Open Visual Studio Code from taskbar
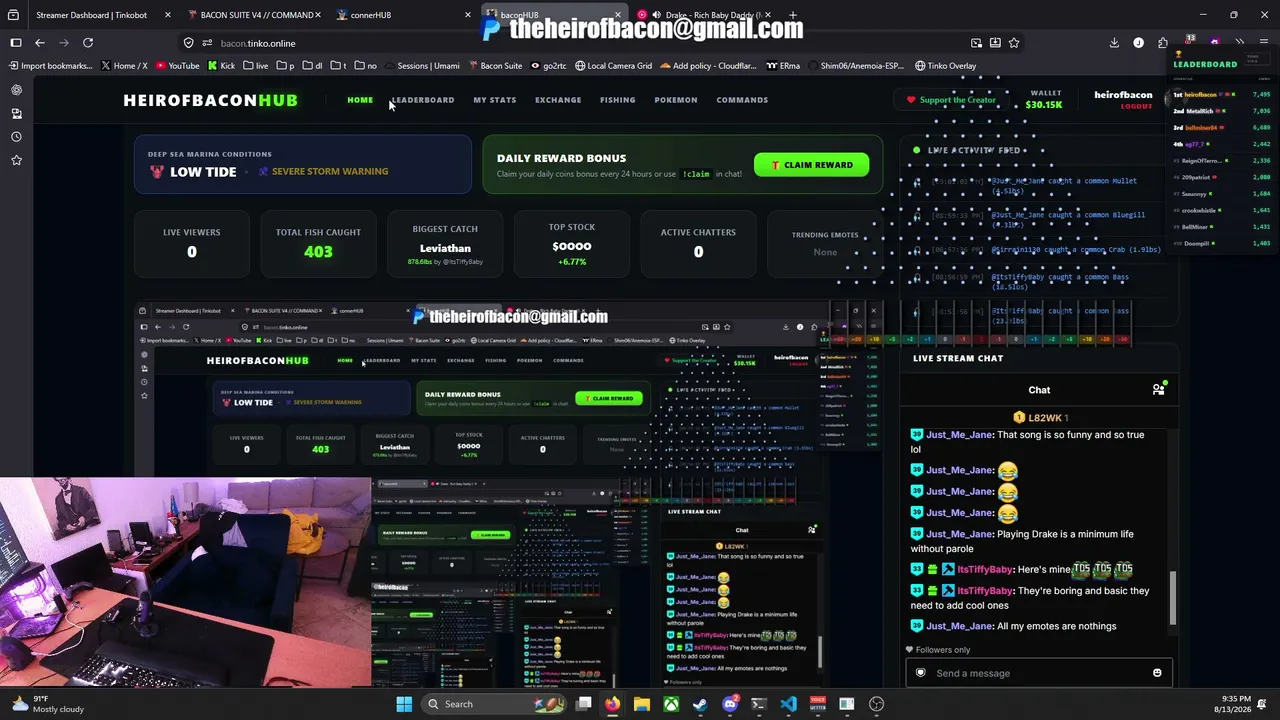 click(788, 704)
